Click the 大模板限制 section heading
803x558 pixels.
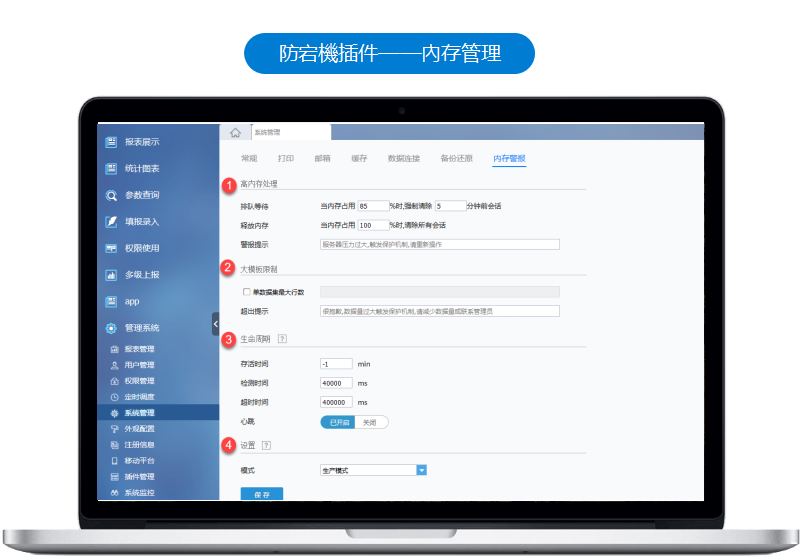pos(259,269)
